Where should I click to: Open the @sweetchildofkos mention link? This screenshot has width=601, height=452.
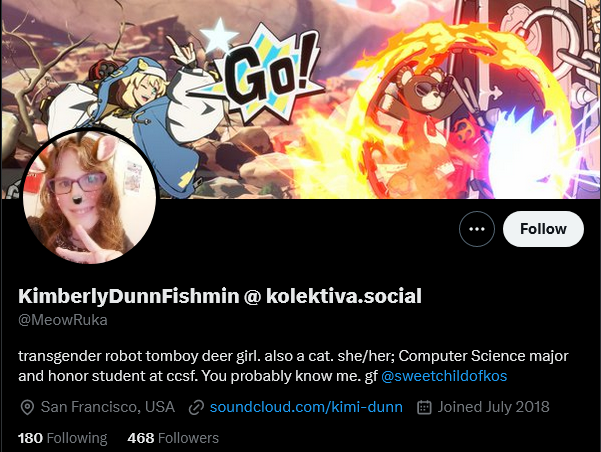[444, 376]
